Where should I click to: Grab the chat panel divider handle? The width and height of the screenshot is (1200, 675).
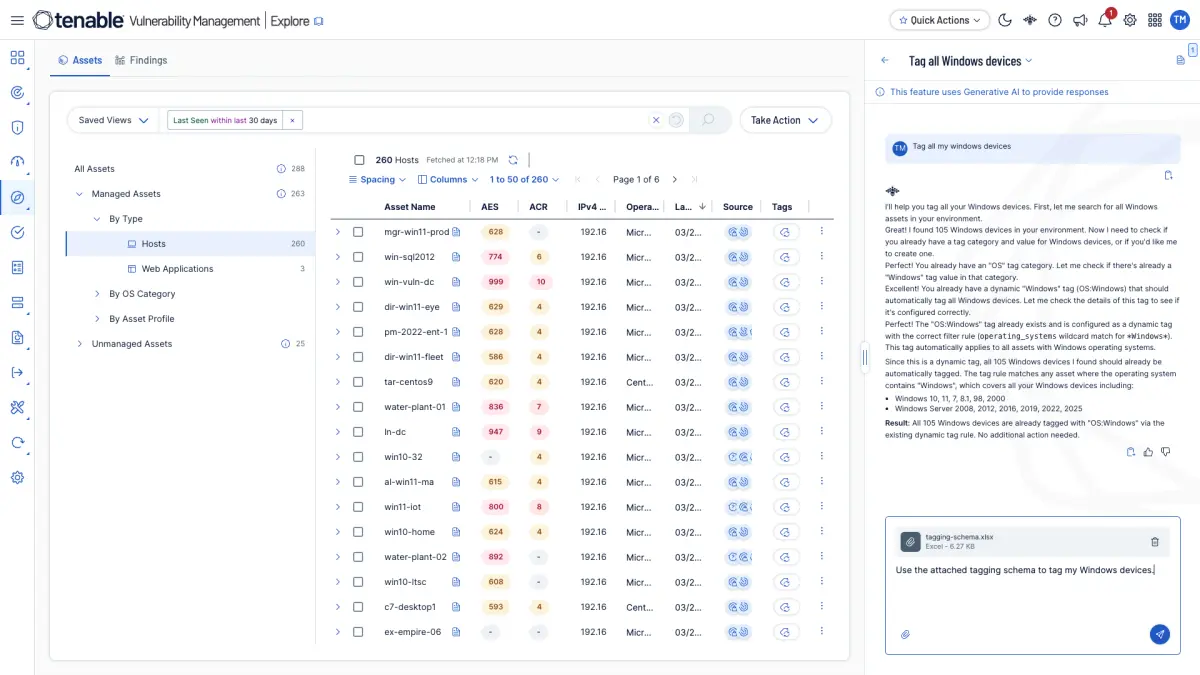click(865, 357)
